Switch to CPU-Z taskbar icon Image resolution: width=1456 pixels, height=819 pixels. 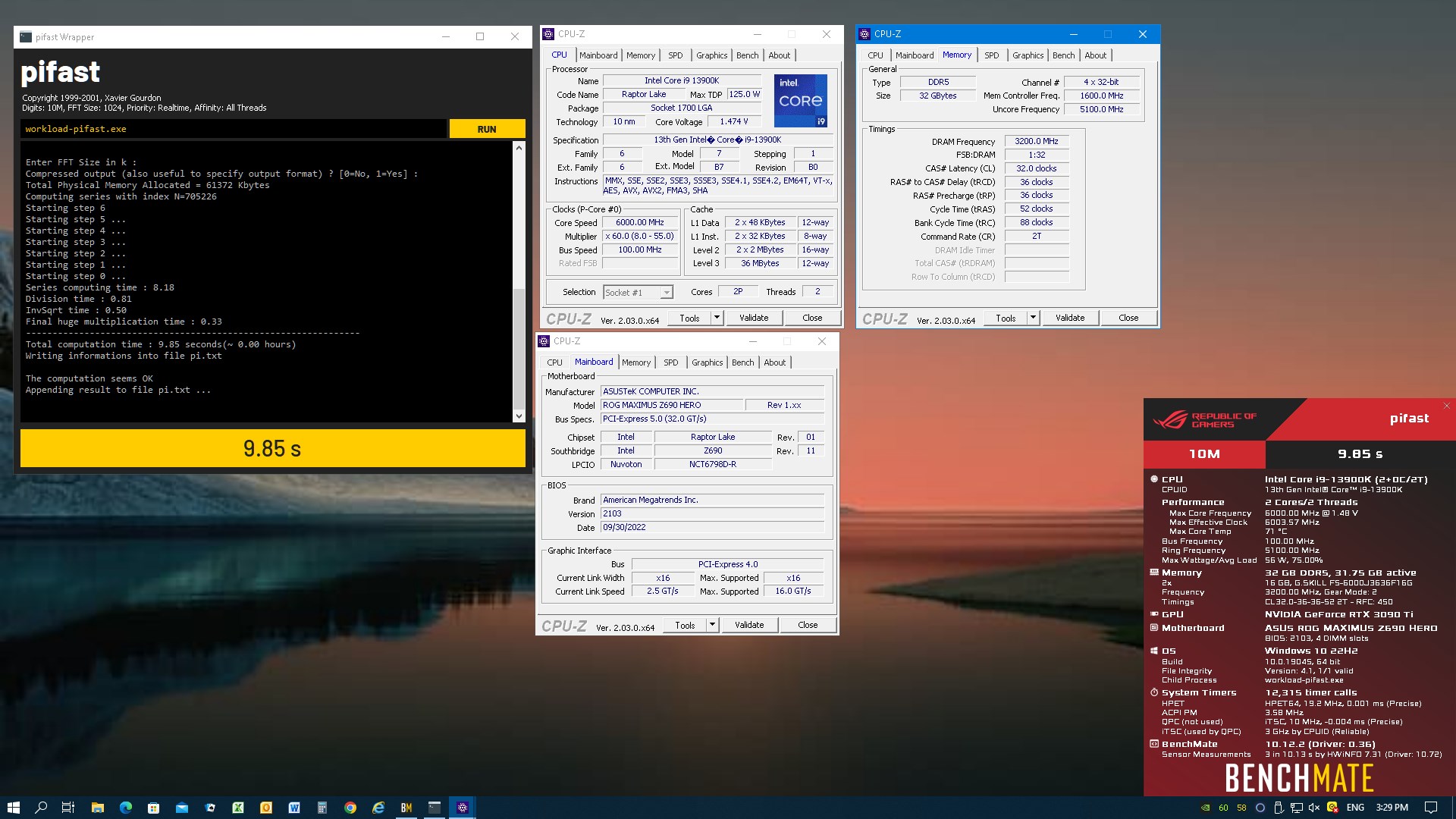463,808
